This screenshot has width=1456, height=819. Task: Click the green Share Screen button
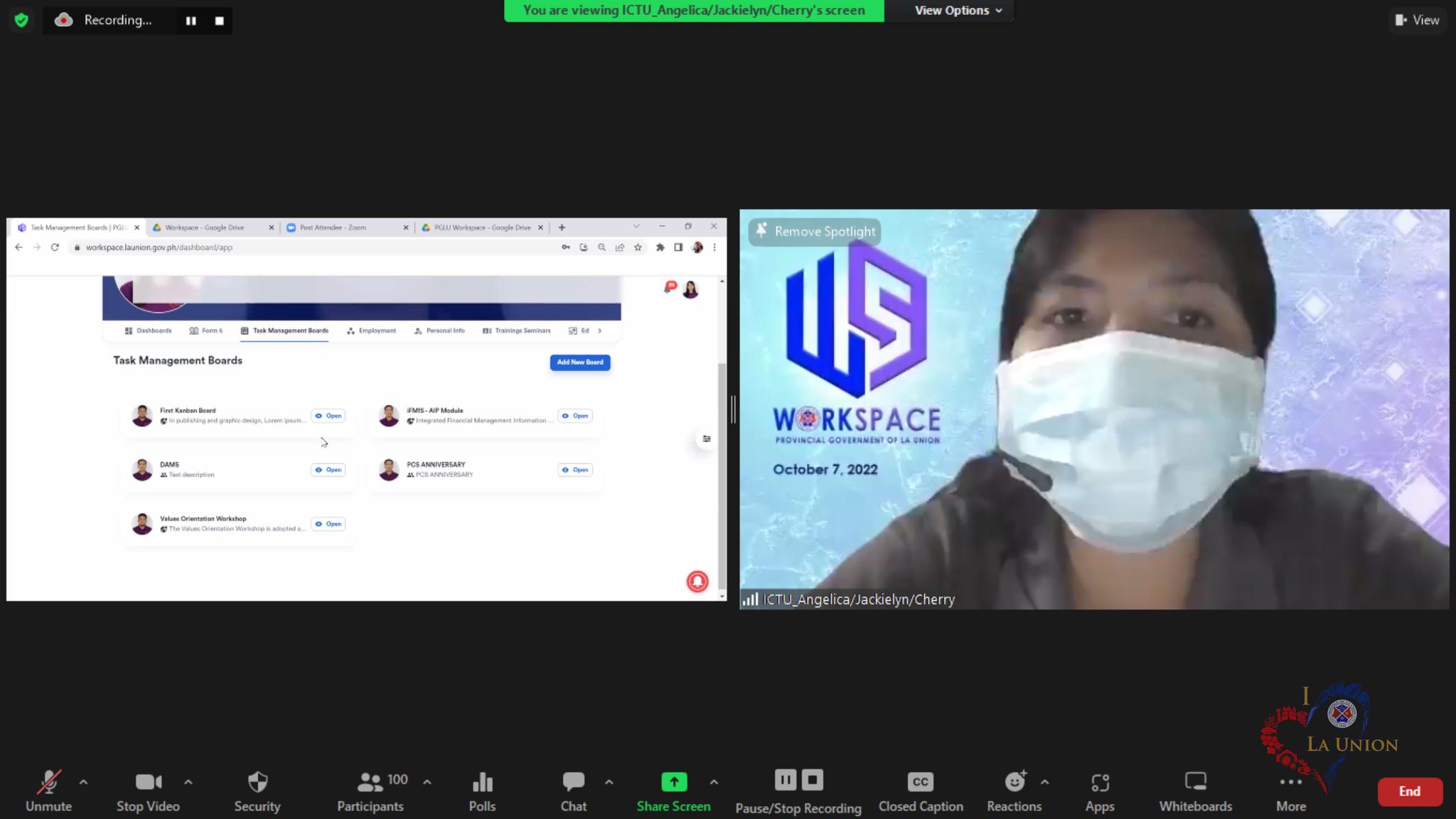(673, 791)
